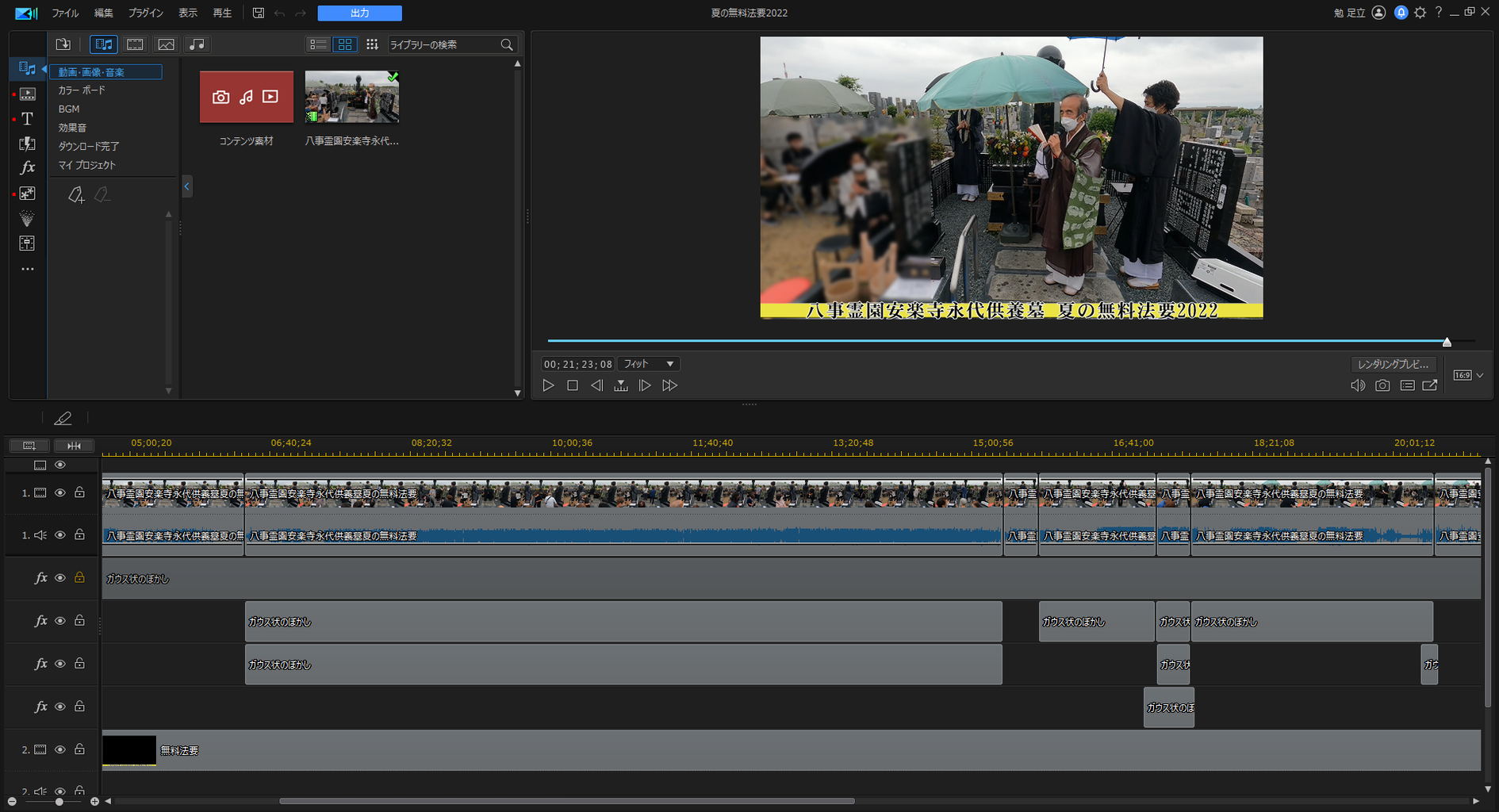Step to the previous frame
This screenshot has width=1499, height=812.
click(x=596, y=385)
